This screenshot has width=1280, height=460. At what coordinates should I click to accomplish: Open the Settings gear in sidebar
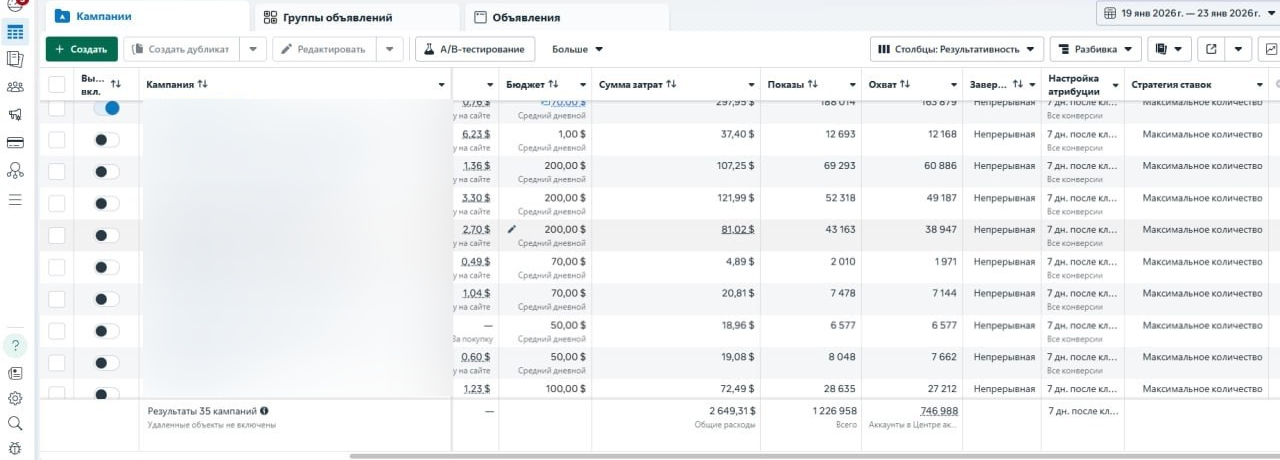click(15, 398)
